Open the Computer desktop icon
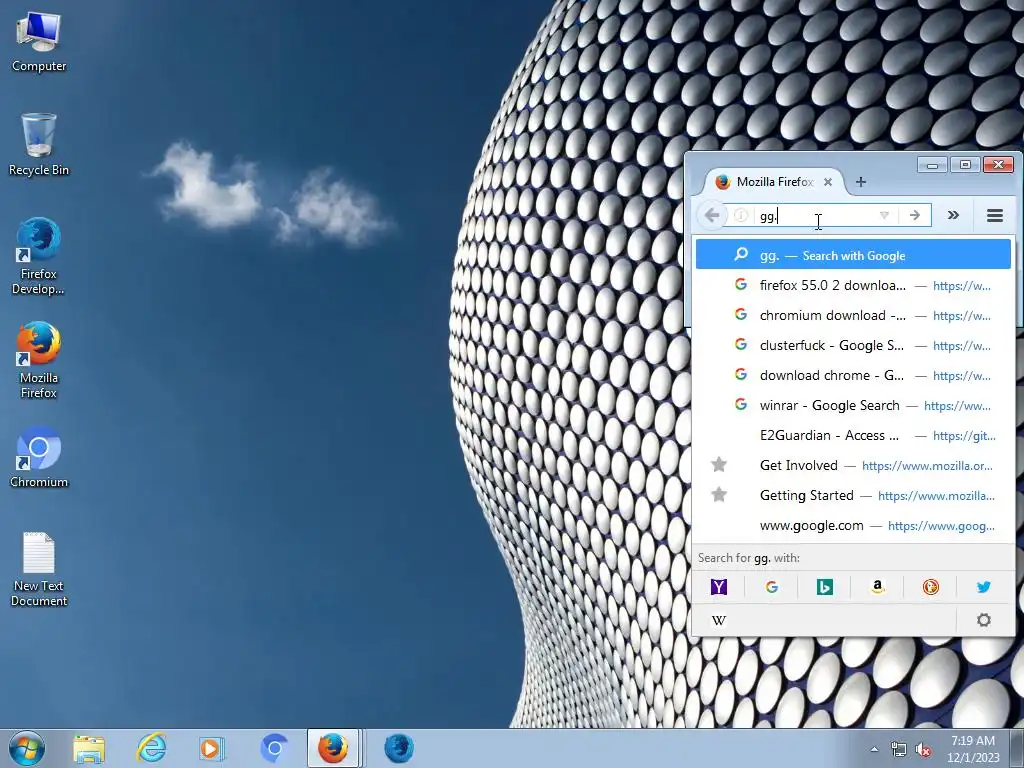This screenshot has width=1024, height=768. coord(39,42)
